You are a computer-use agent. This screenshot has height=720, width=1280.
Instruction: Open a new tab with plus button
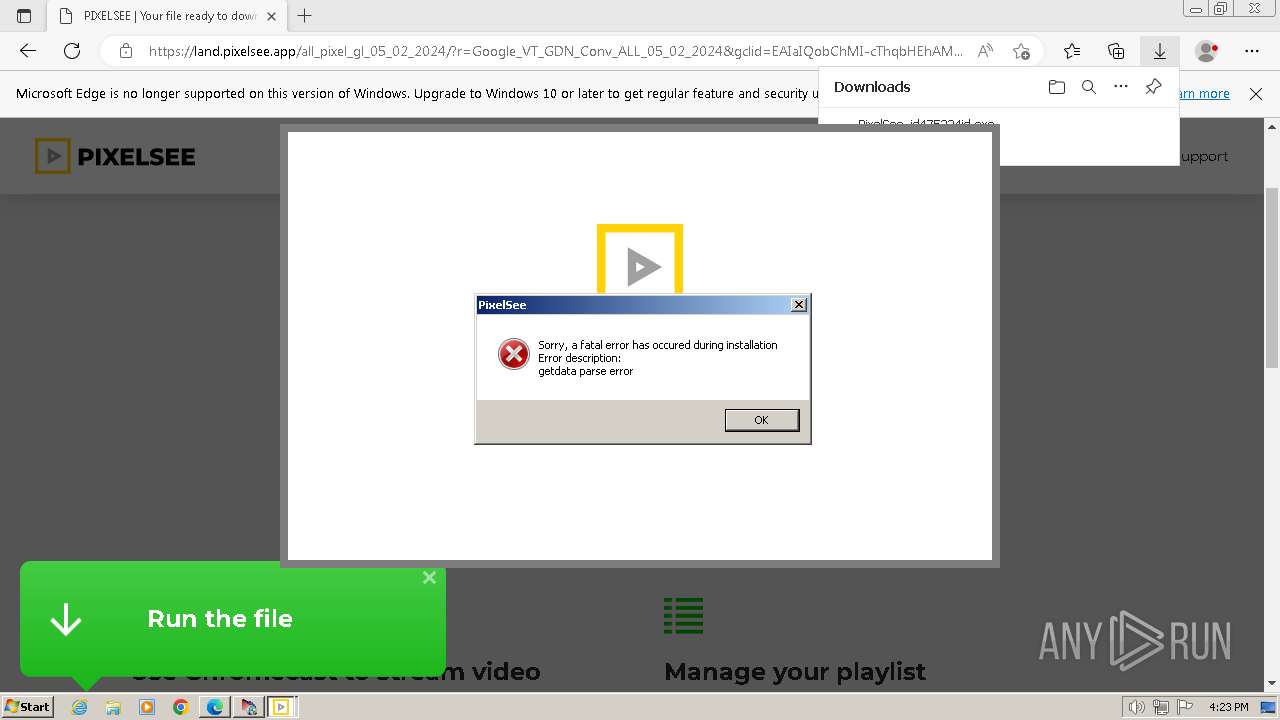pyautogui.click(x=305, y=16)
